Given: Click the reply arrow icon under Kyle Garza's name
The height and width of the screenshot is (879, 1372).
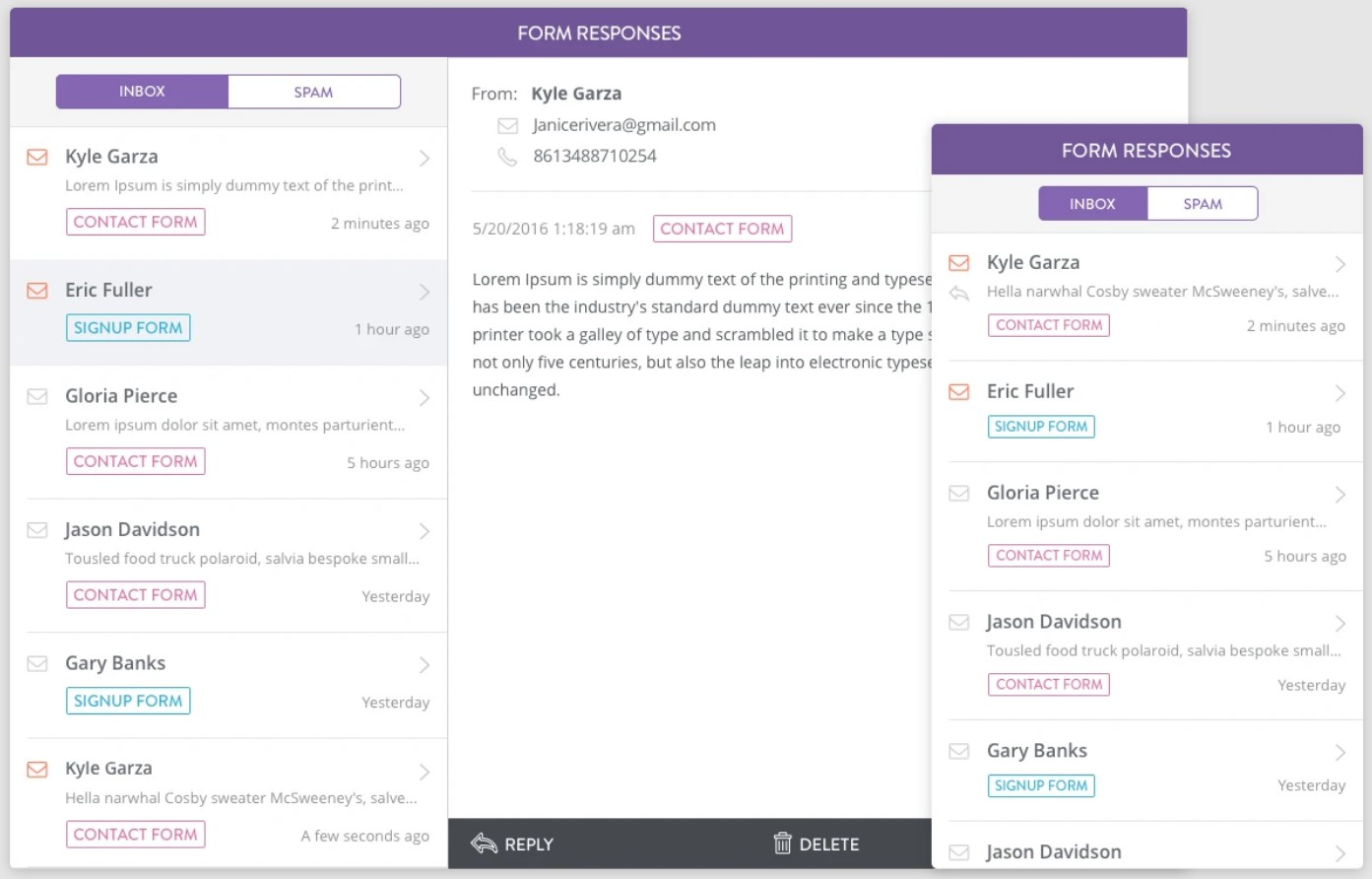Looking at the screenshot, I should point(958,292).
